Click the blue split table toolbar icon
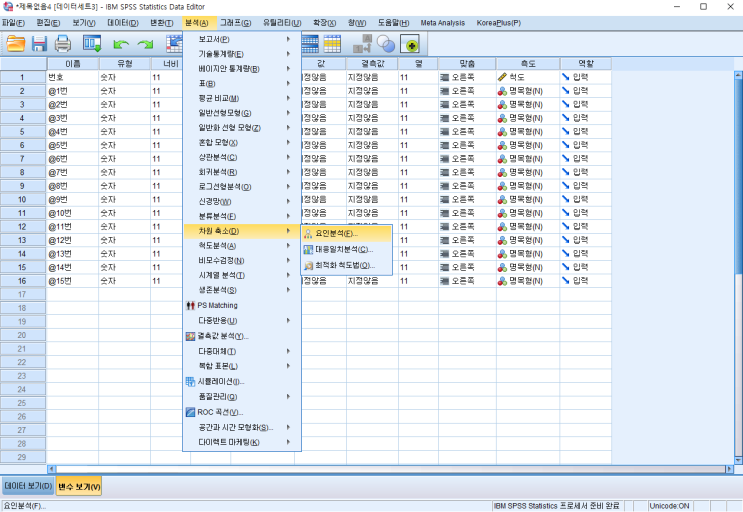743x512 pixels. pyautogui.click(x=310, y=44)
